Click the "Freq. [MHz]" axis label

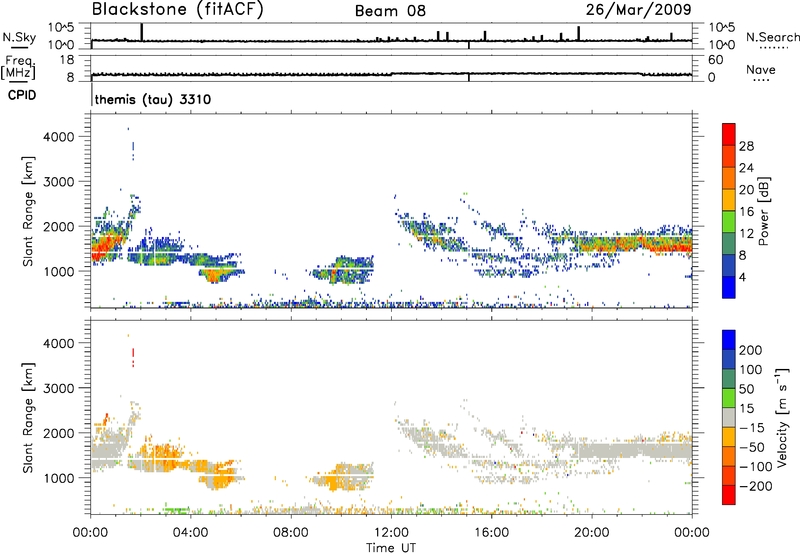pyautogui.click(x=18, y=67)
